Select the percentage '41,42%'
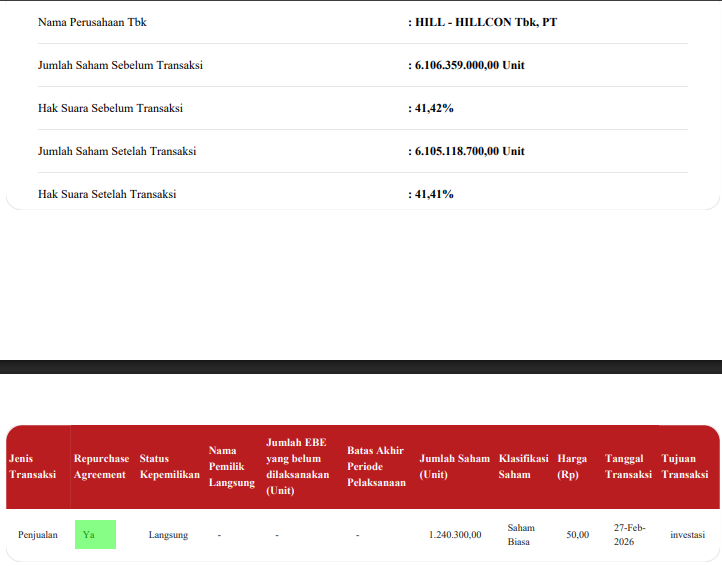 [x=434, y=108]
